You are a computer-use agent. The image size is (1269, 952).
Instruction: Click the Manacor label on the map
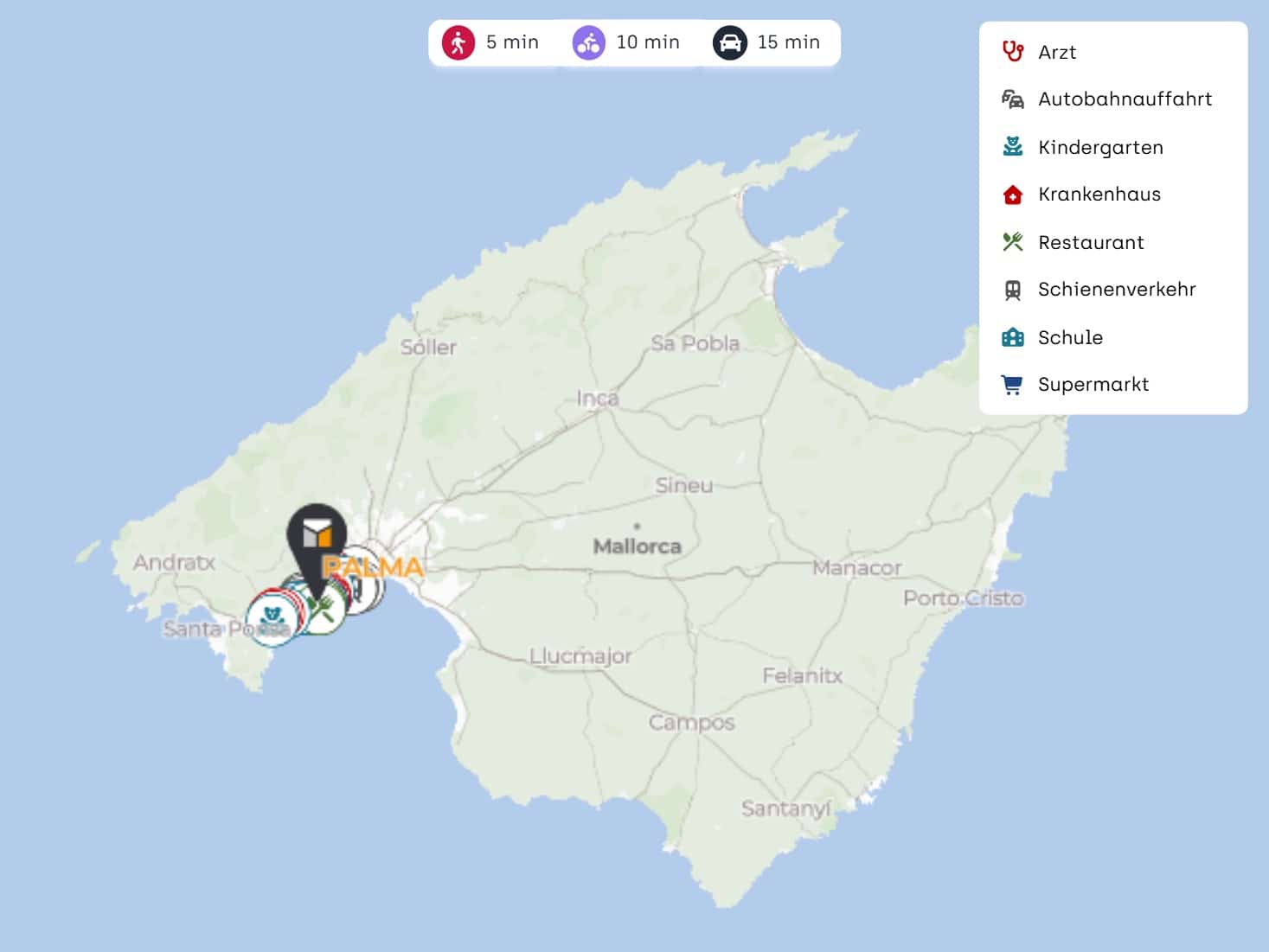856,568
